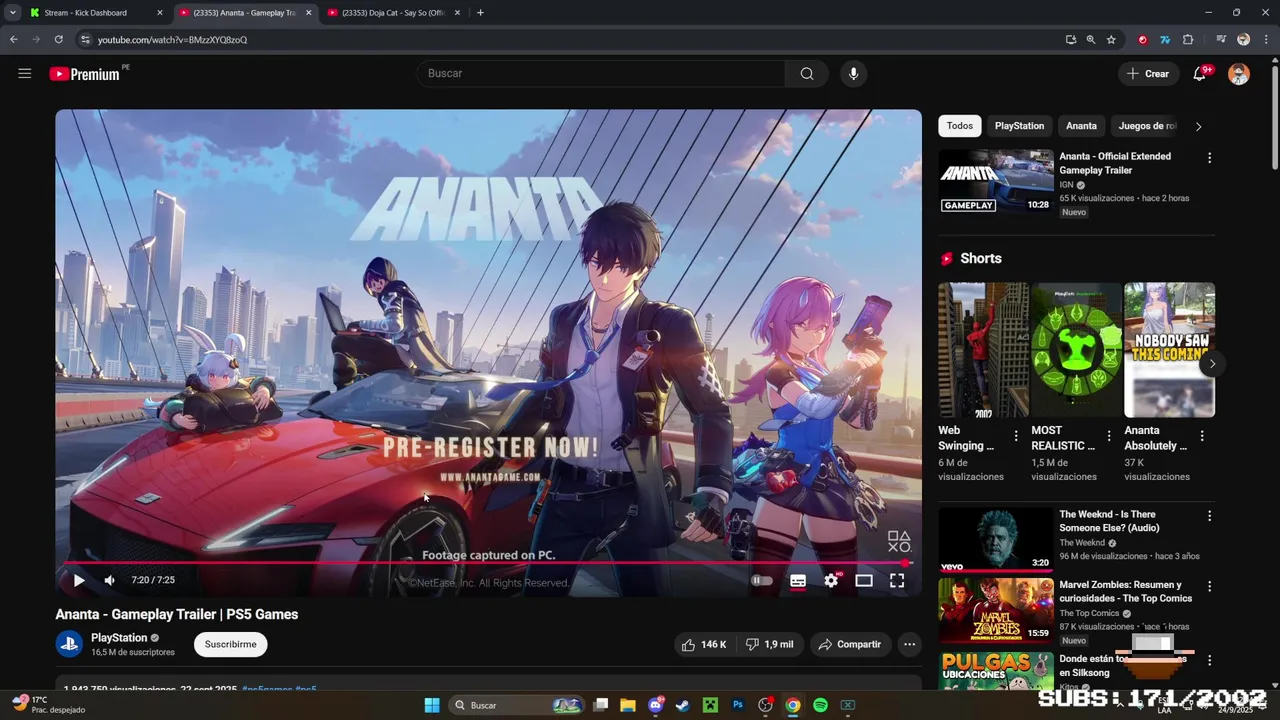Toggle the autoplay switch in player
This screenshot has width=1280, height=720.
tap(762, 580)
